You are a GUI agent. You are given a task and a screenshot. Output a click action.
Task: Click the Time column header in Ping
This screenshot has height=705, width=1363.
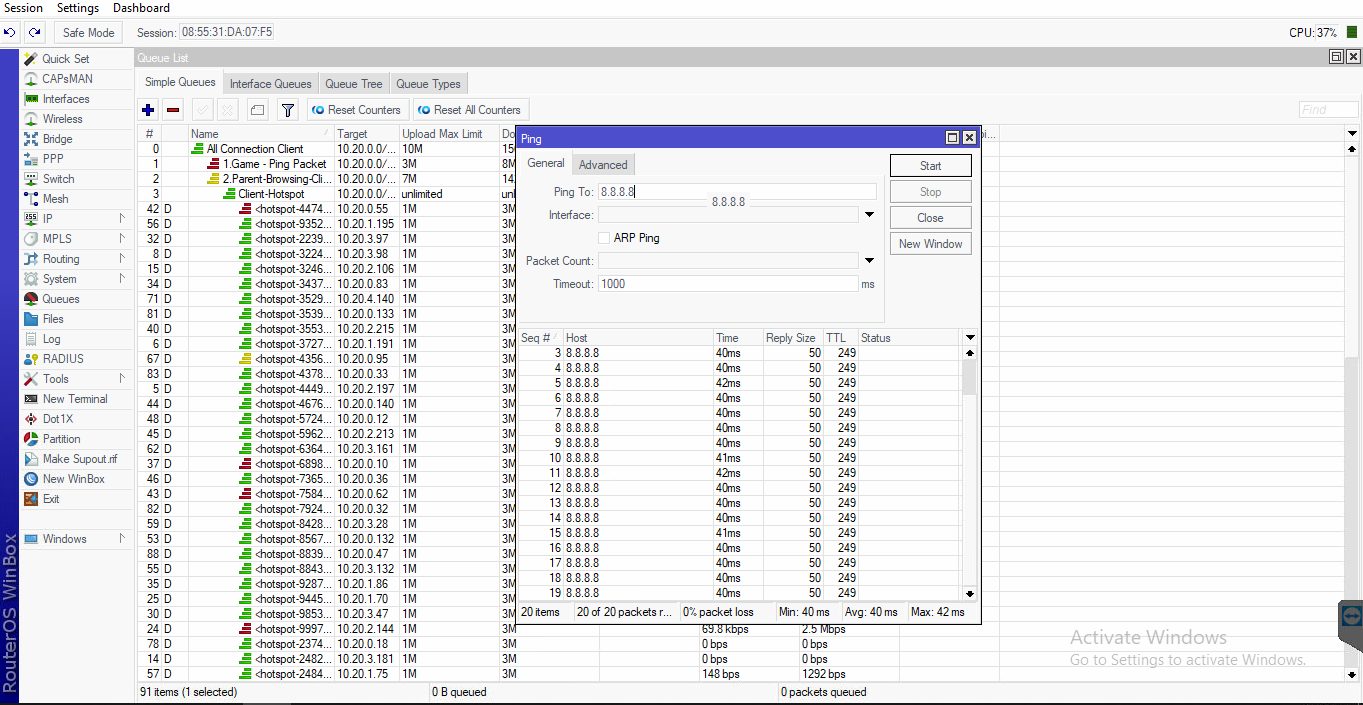(x=738, y=338)
